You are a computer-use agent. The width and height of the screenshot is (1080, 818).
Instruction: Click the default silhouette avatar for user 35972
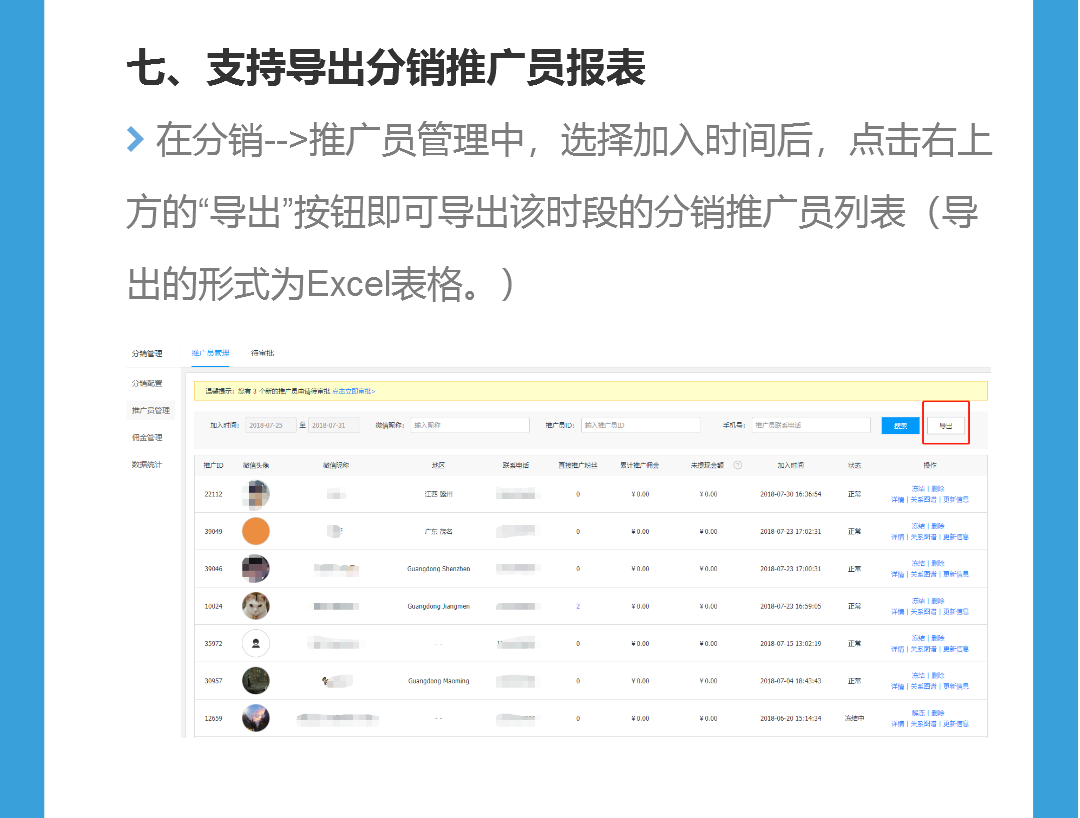[x=256, y=643]
